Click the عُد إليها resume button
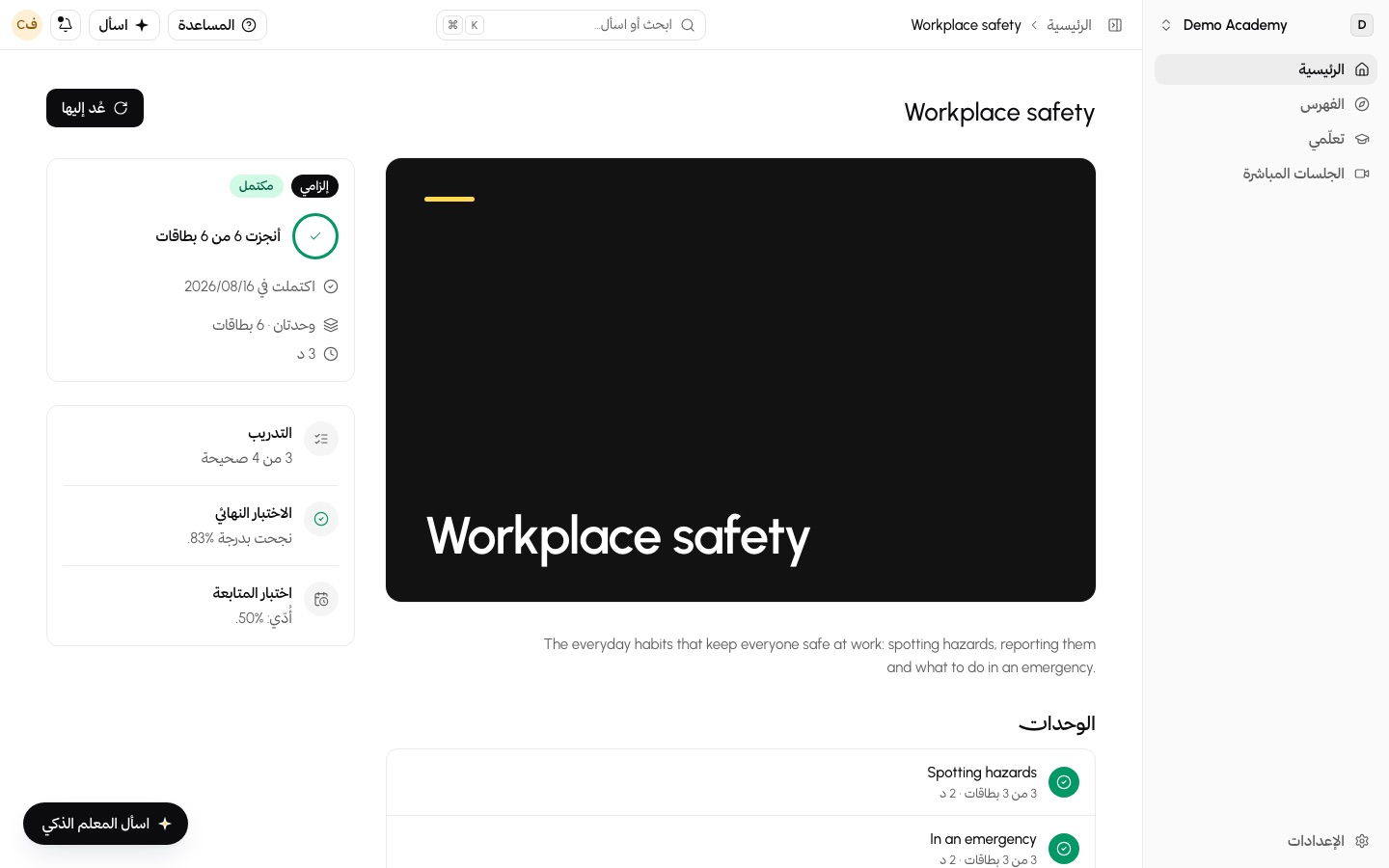The image size is (1389, 868). (x=95, y=108)
